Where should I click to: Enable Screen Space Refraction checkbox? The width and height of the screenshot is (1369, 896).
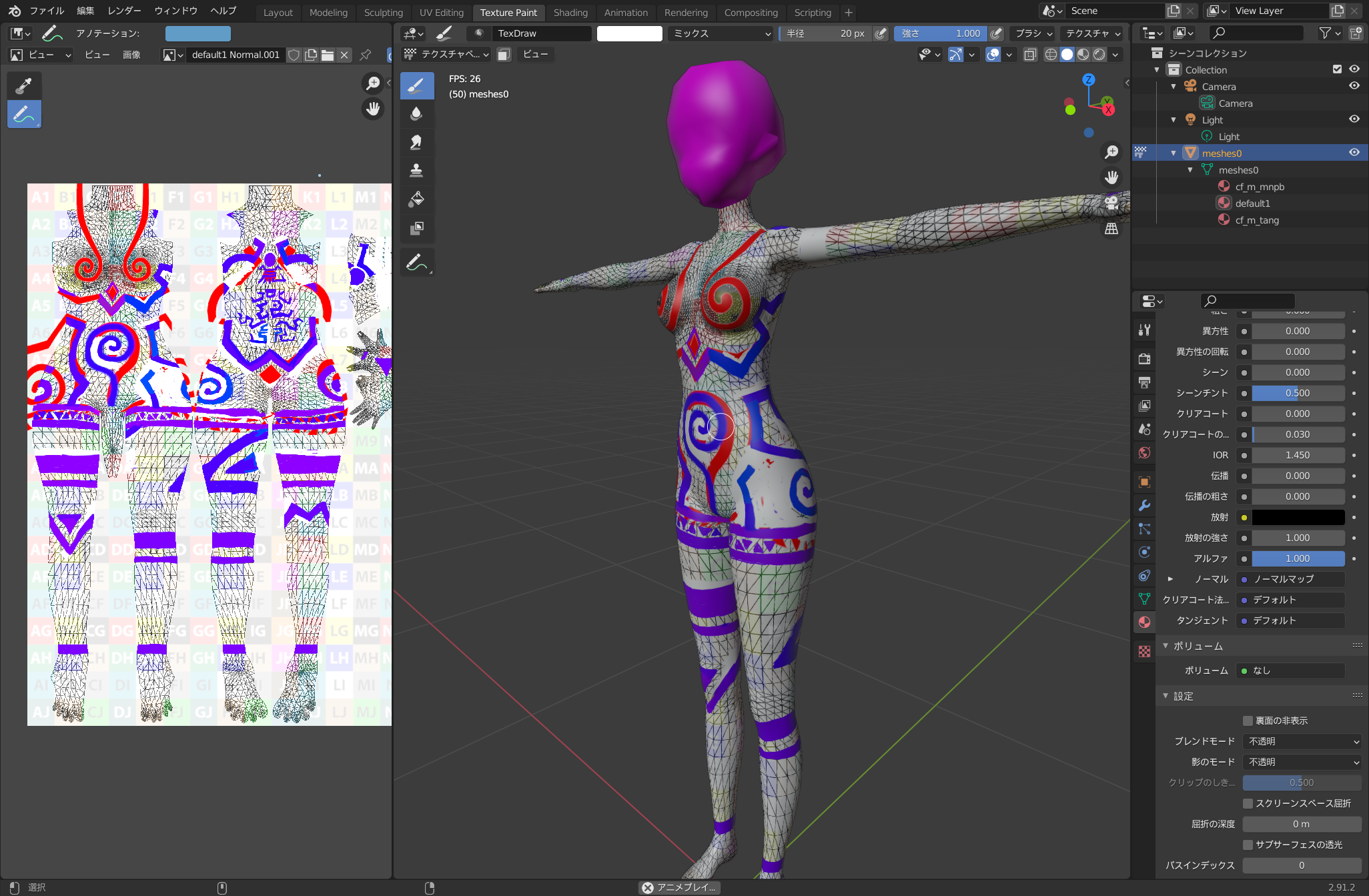tap(1248, 803)
